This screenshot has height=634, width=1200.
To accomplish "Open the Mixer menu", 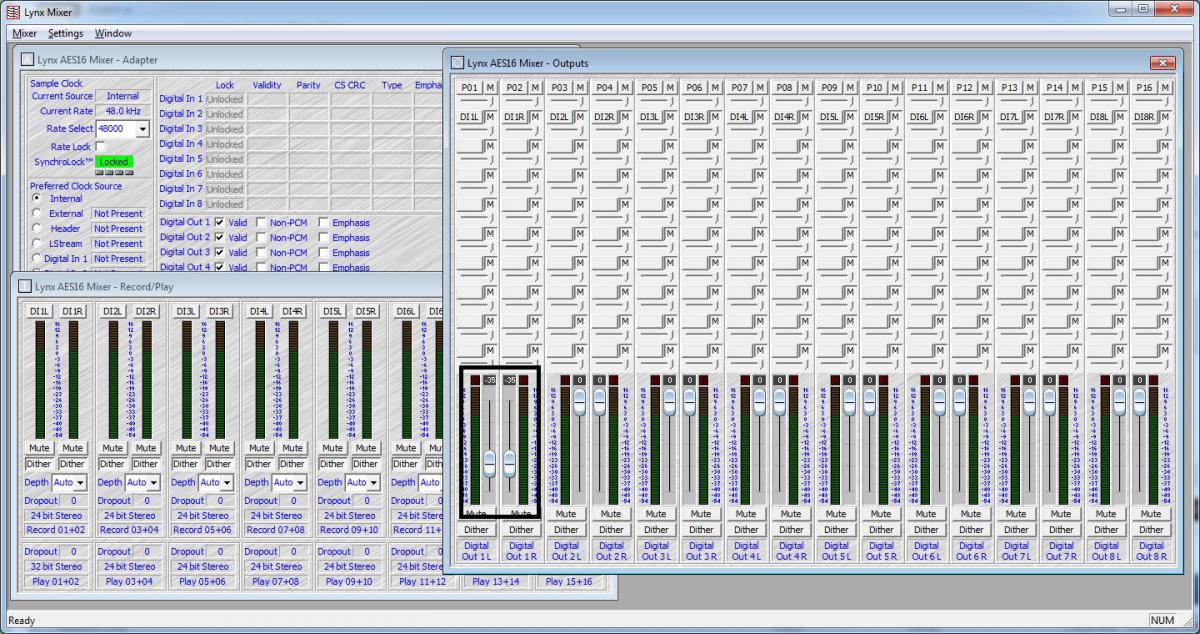I will [x=24, y=33].
